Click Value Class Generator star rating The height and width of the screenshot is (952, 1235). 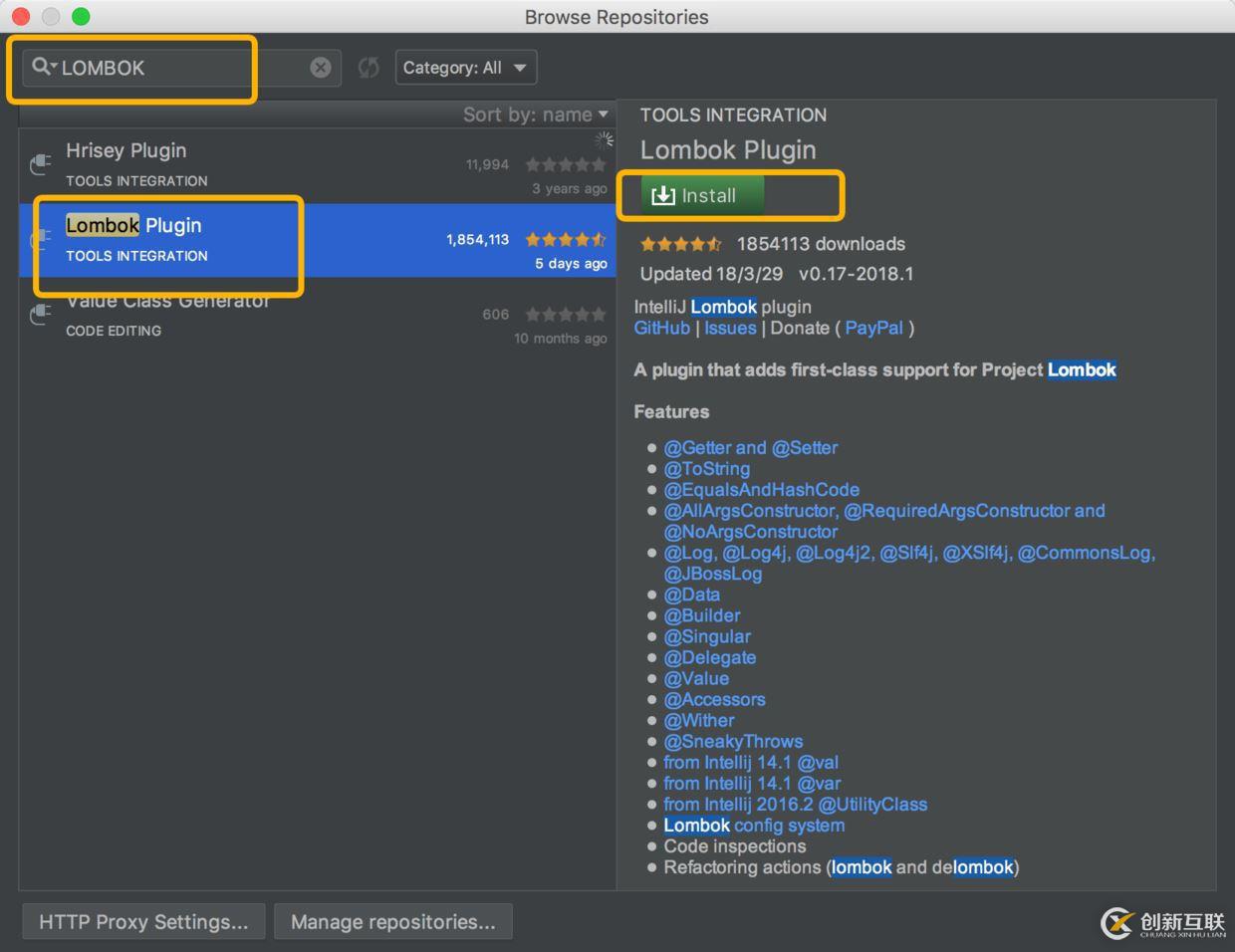[566, 314]
